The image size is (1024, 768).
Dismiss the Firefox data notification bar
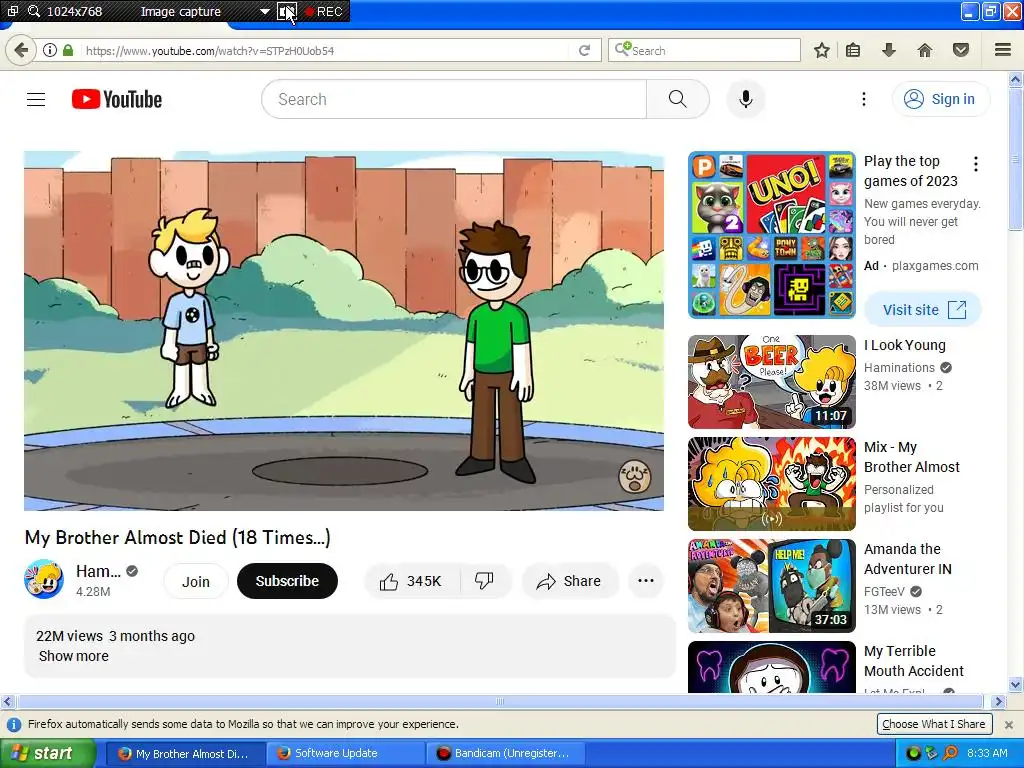pyautogui.click(x=1008, y=724)
